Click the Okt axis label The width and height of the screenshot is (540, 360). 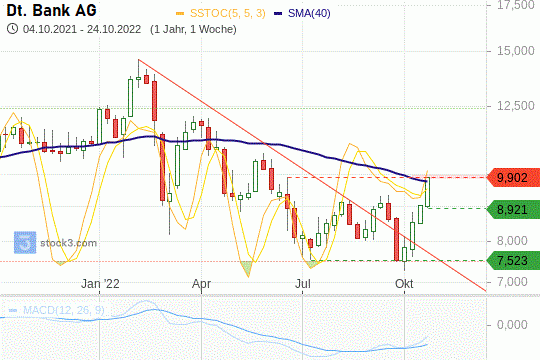click(x=404, y=284)
